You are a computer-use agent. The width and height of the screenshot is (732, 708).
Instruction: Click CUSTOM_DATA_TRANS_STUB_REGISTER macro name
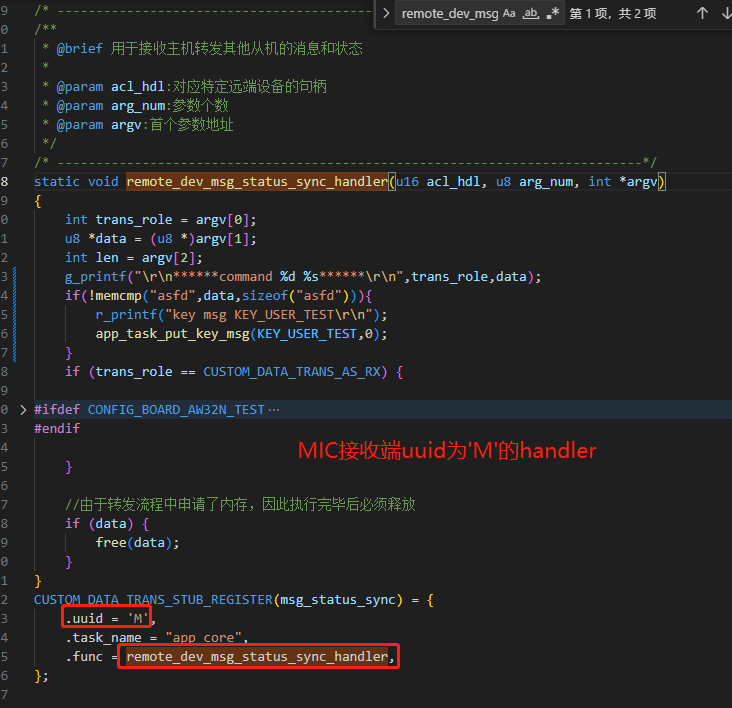tap(153, 600)
